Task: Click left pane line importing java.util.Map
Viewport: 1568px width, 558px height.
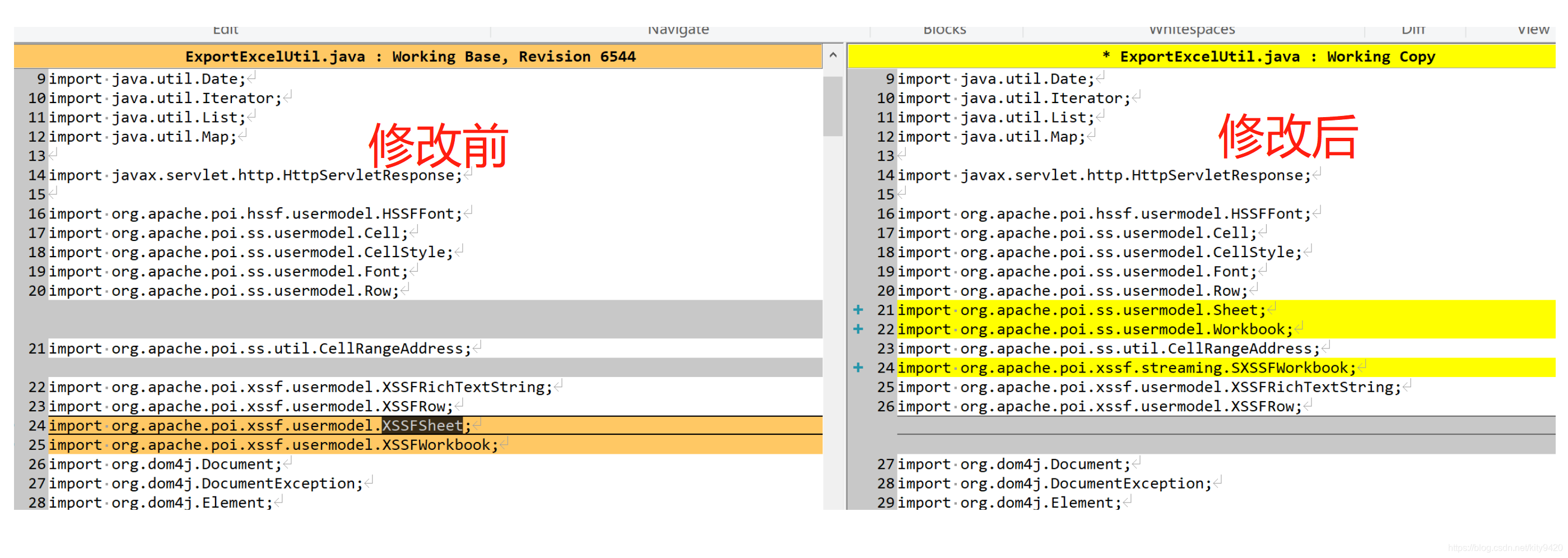Action: [142, 136]
